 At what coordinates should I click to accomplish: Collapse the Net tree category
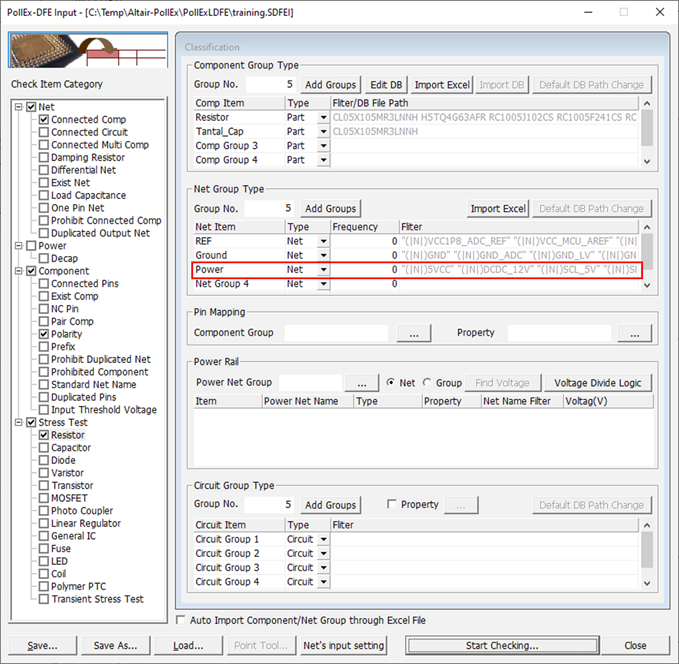[x=19, y=107]
